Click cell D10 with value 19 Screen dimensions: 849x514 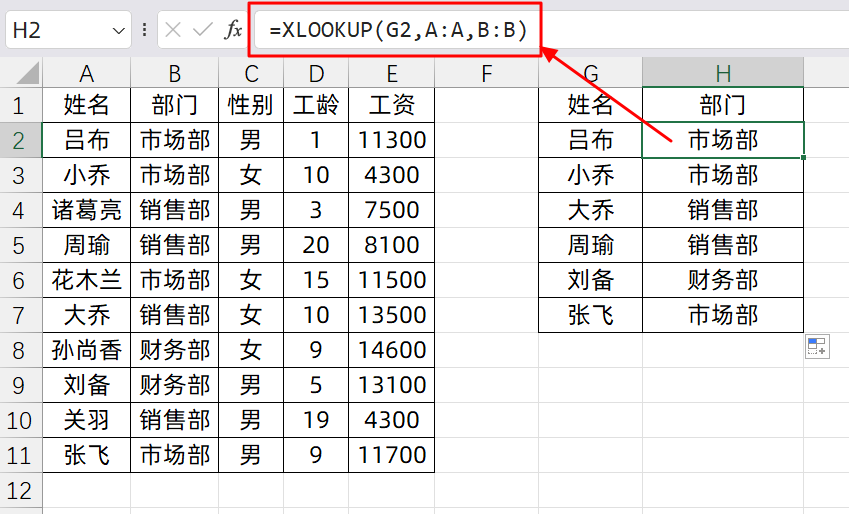316,420
